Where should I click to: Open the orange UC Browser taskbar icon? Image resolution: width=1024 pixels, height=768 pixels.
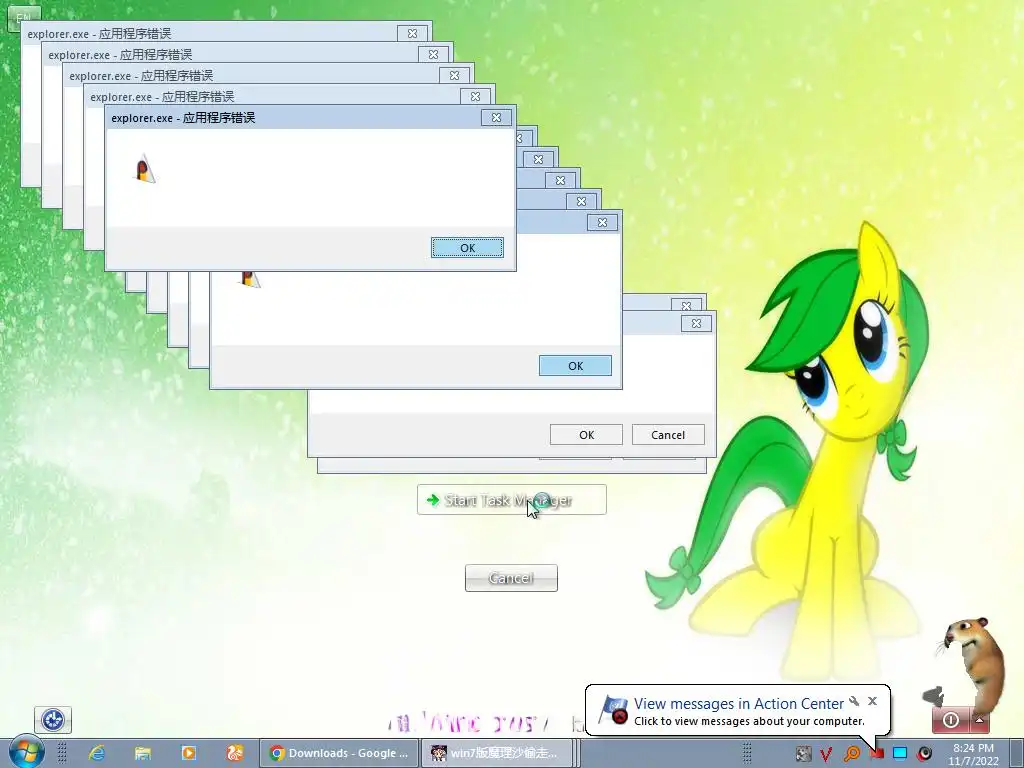click(x=235, y=753)
